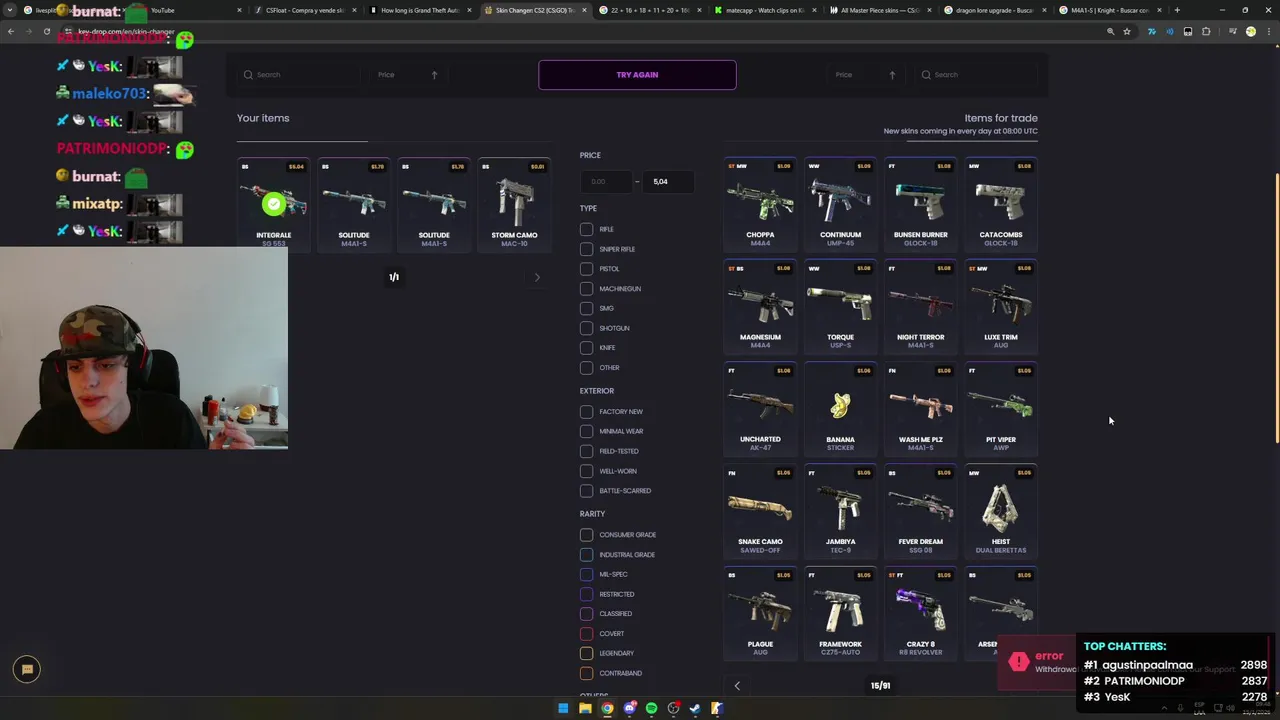This screenshot has width=1280, height=720.
Task: Enable the Well-Worn exterior filter
Action: 586,471
